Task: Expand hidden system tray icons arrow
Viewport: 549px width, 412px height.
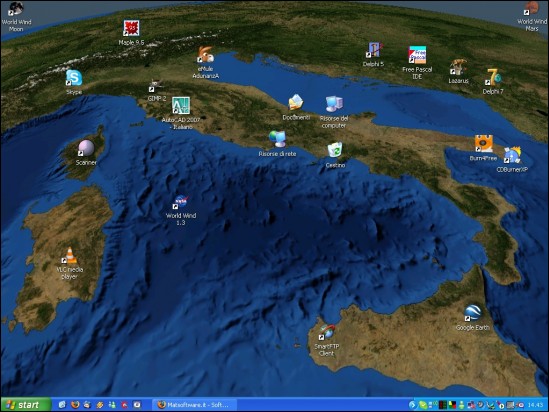Action: tap(412, 405)
